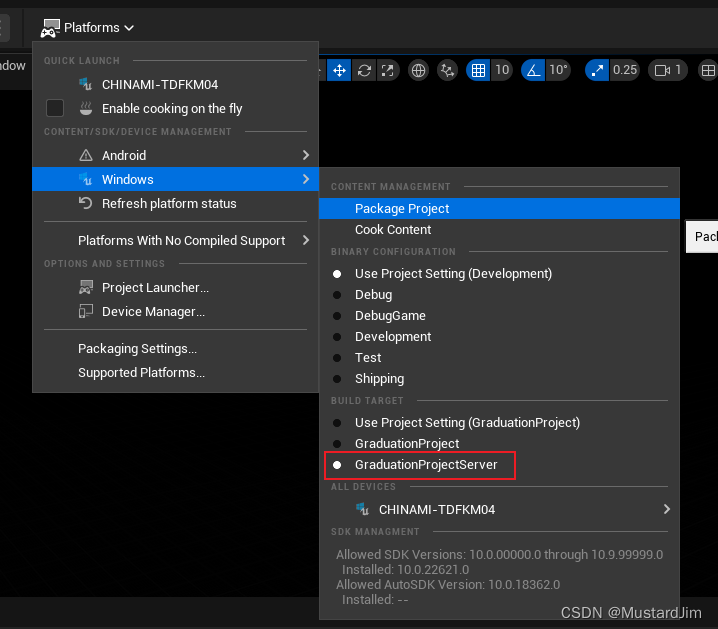Open the rotation snap value 10°
The image size is (718, 629).
558,70
